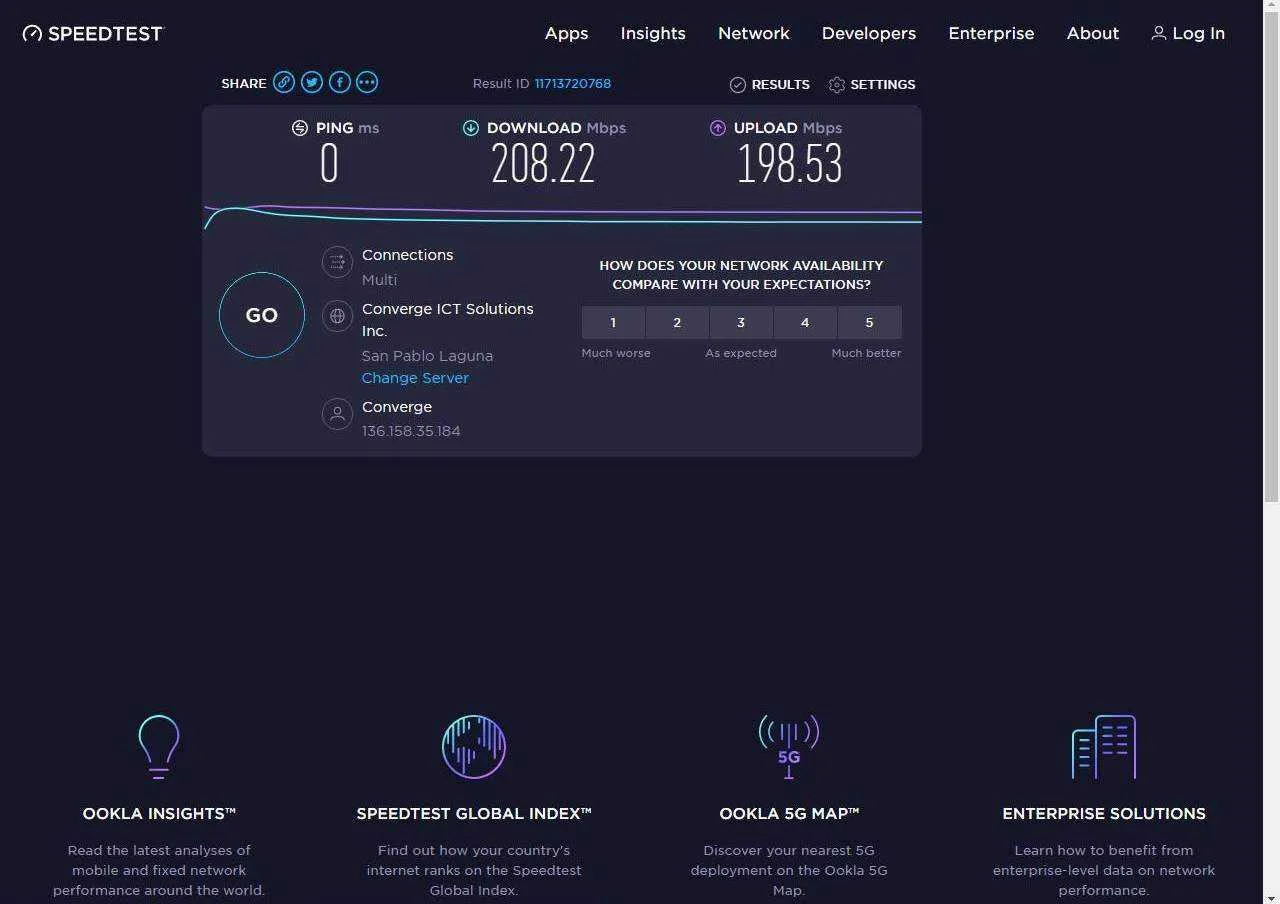Click the SHARE label
Viewport: 1280px width, 904px height.
244,83
